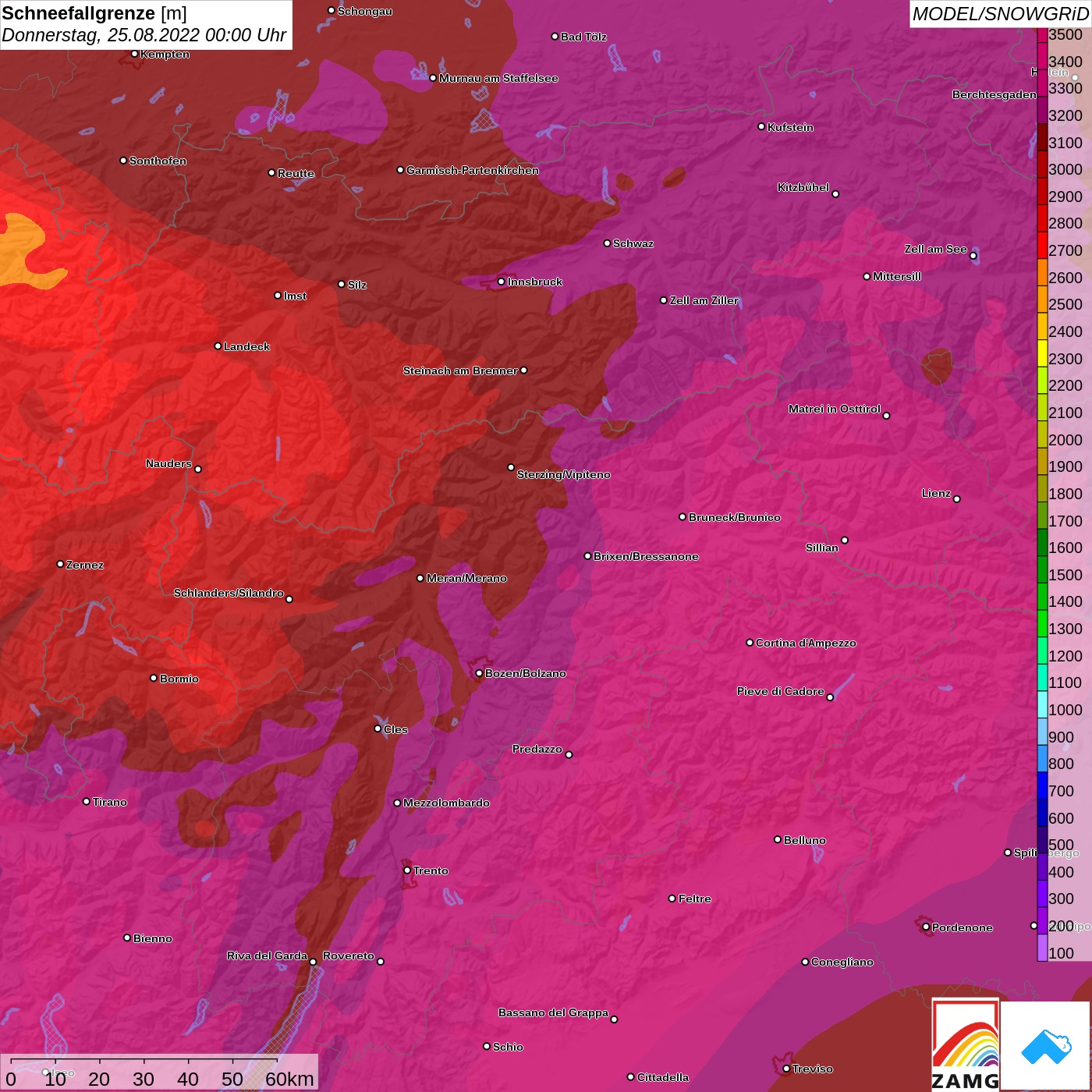Viewport: 1092px width, 1092px height.
Task: Click the Pieve di Cadore label
Action: tap(780, 691)
